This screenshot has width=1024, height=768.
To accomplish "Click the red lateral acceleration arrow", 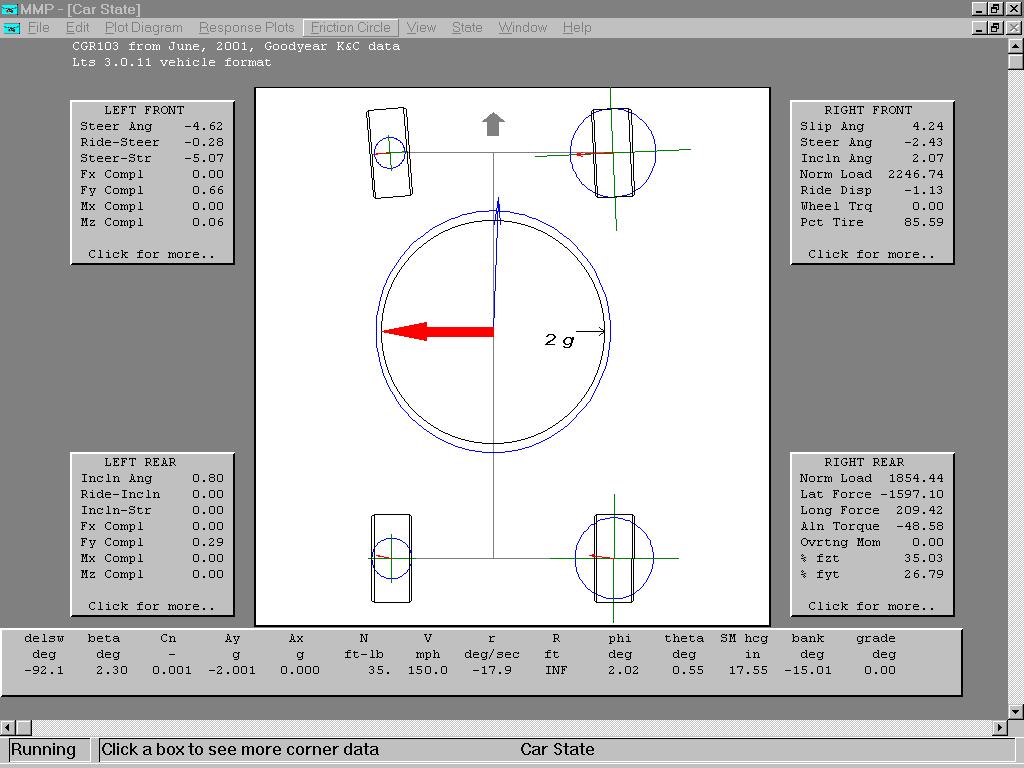I will point(438,331).
